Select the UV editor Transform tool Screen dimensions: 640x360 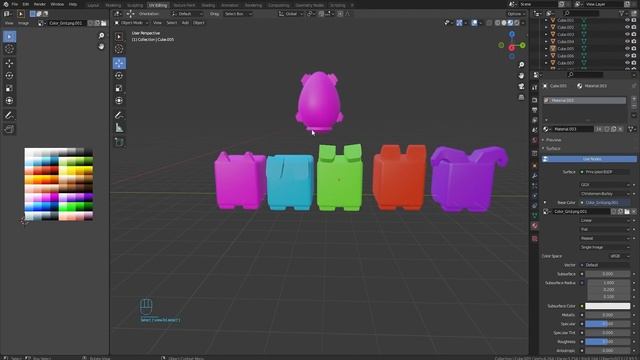pos(9,100)
